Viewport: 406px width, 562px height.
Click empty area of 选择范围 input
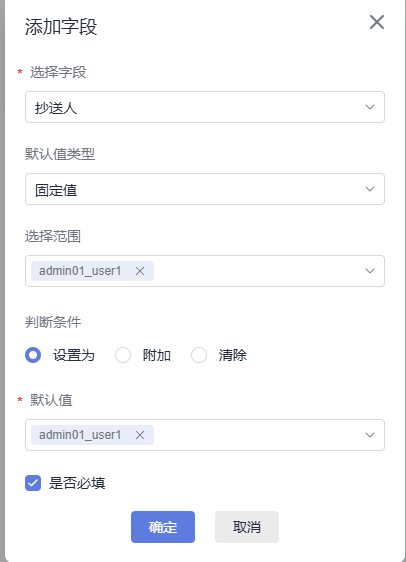258,271
